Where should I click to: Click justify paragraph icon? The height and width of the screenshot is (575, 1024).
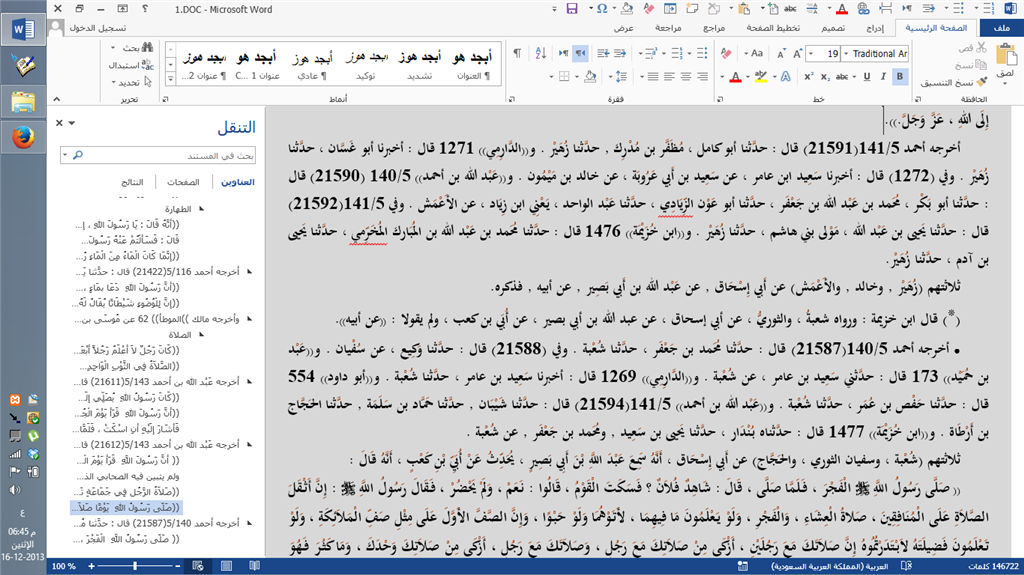click(x=652, y=76)
